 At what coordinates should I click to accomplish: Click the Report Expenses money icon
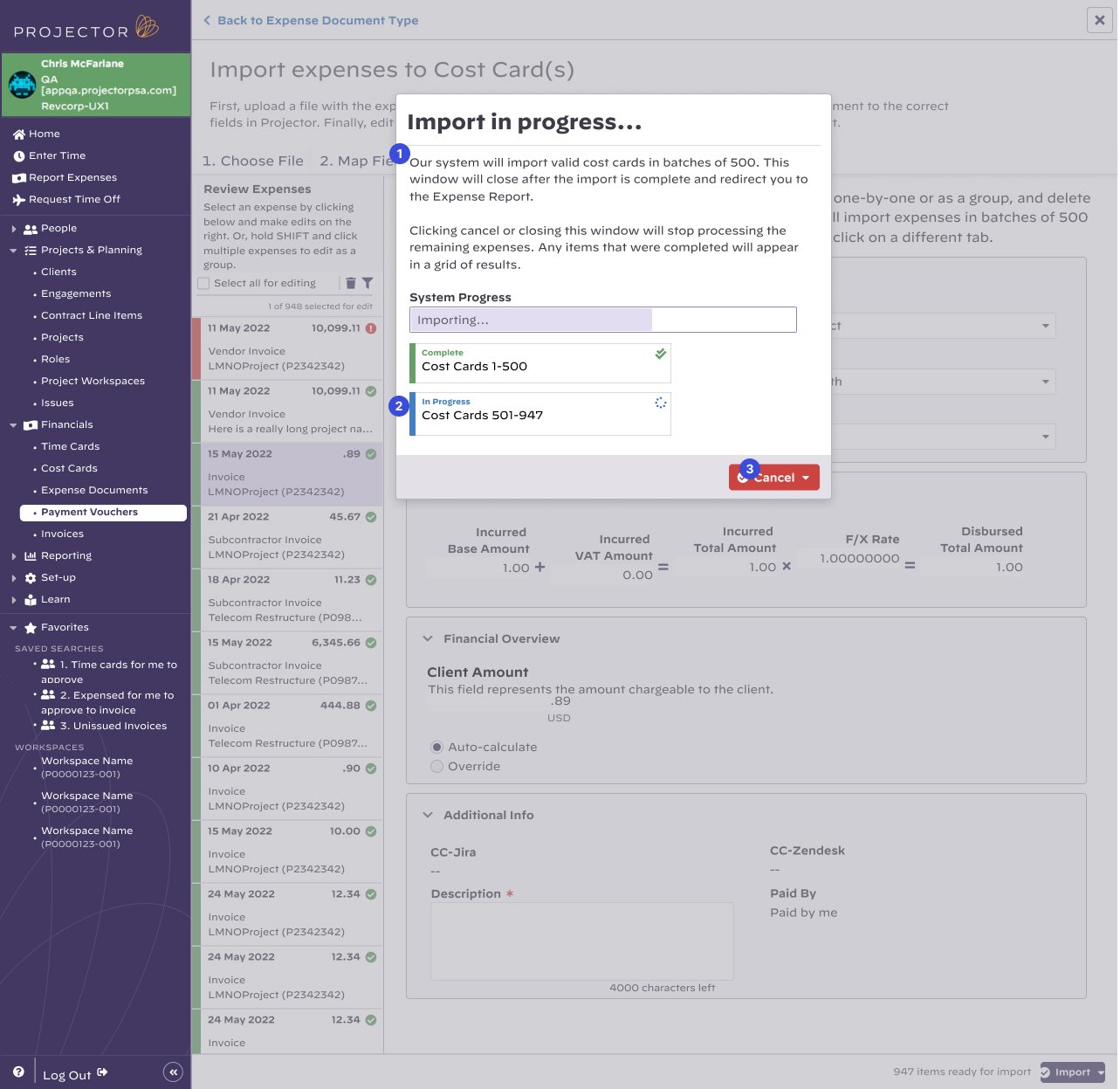(19, 178)
